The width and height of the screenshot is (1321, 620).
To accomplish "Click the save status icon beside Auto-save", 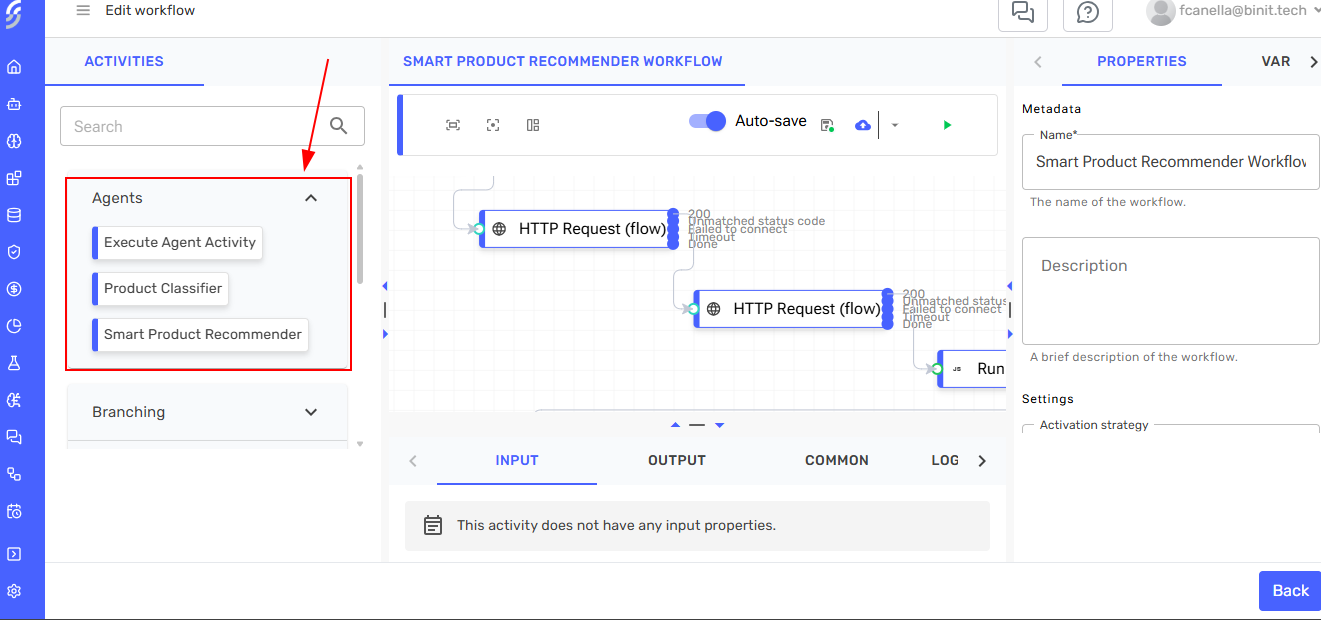I will [827, 125].
